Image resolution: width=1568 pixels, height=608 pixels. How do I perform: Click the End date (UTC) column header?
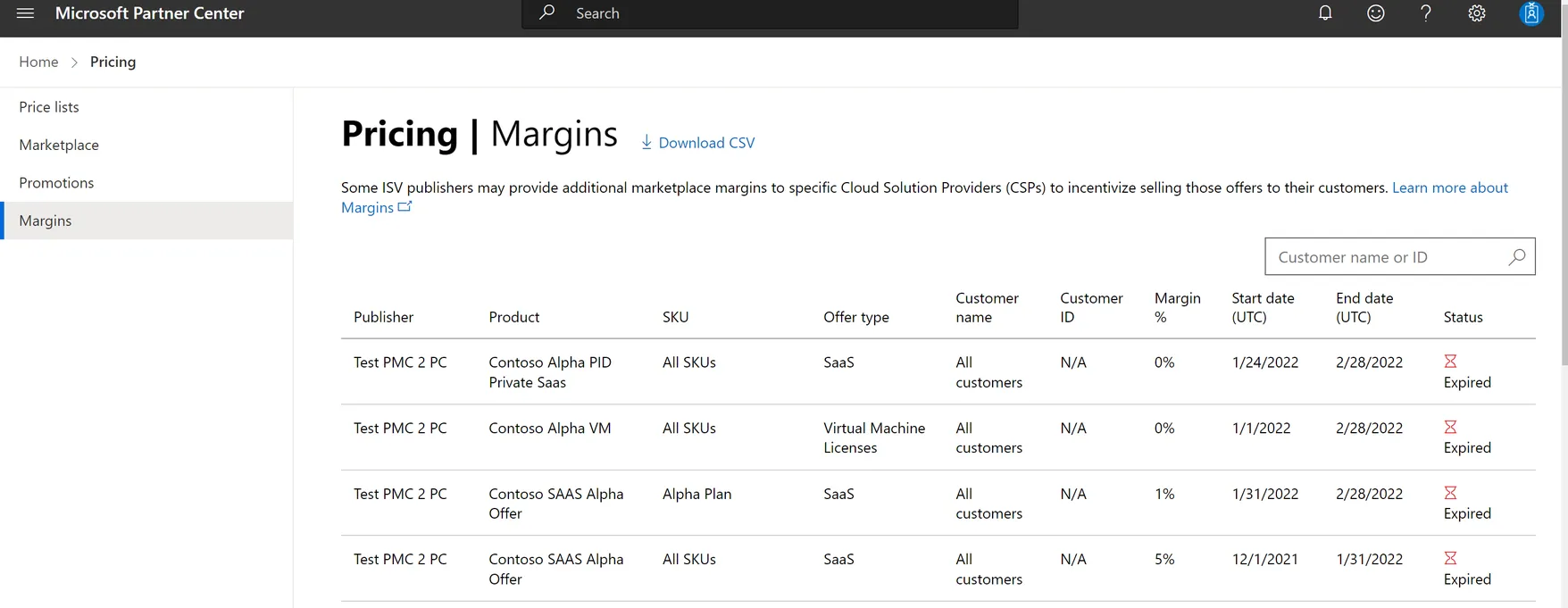point(1364,307)
